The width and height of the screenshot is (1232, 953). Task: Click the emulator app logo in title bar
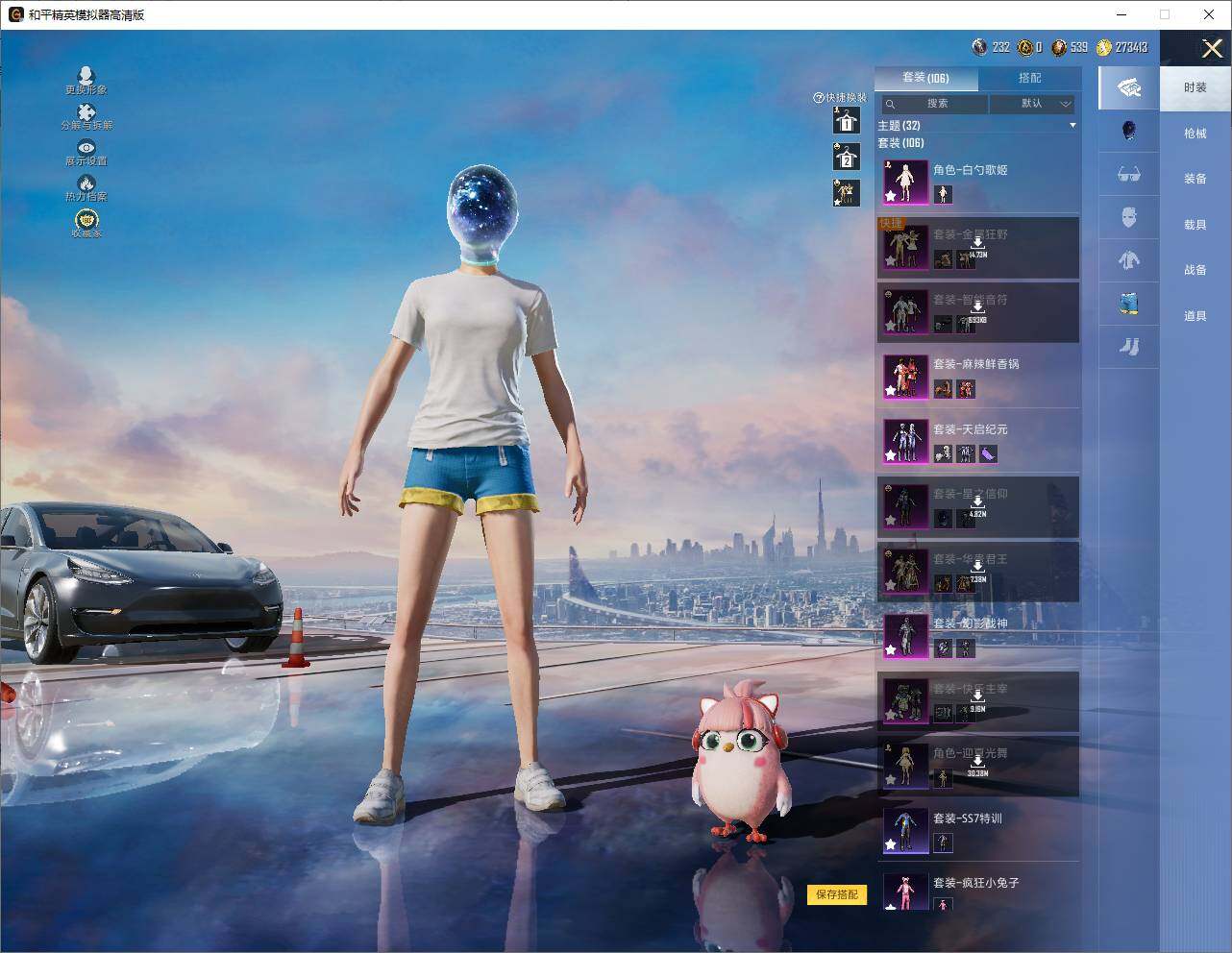click(x=15, y=14)
